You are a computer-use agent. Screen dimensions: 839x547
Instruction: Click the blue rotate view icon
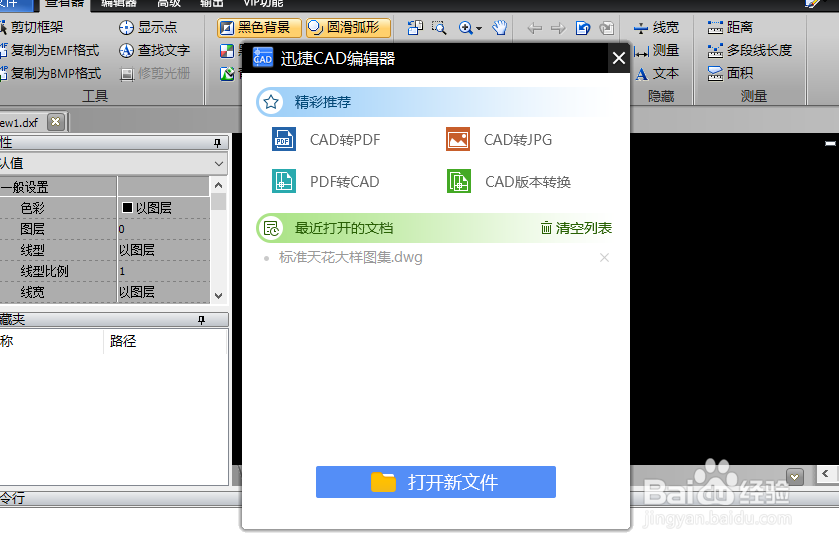[x=583, y=28]
